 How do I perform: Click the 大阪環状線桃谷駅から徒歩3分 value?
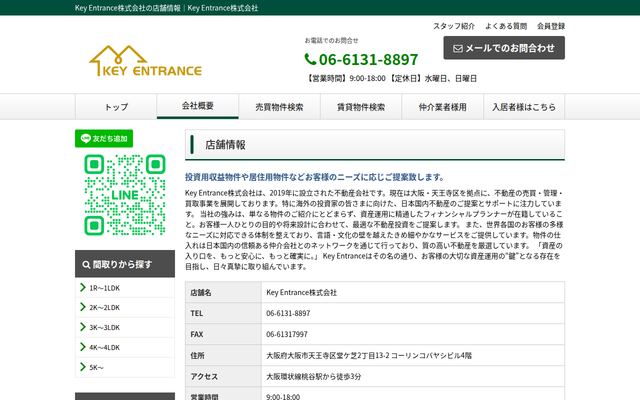[x=313, y=376]
